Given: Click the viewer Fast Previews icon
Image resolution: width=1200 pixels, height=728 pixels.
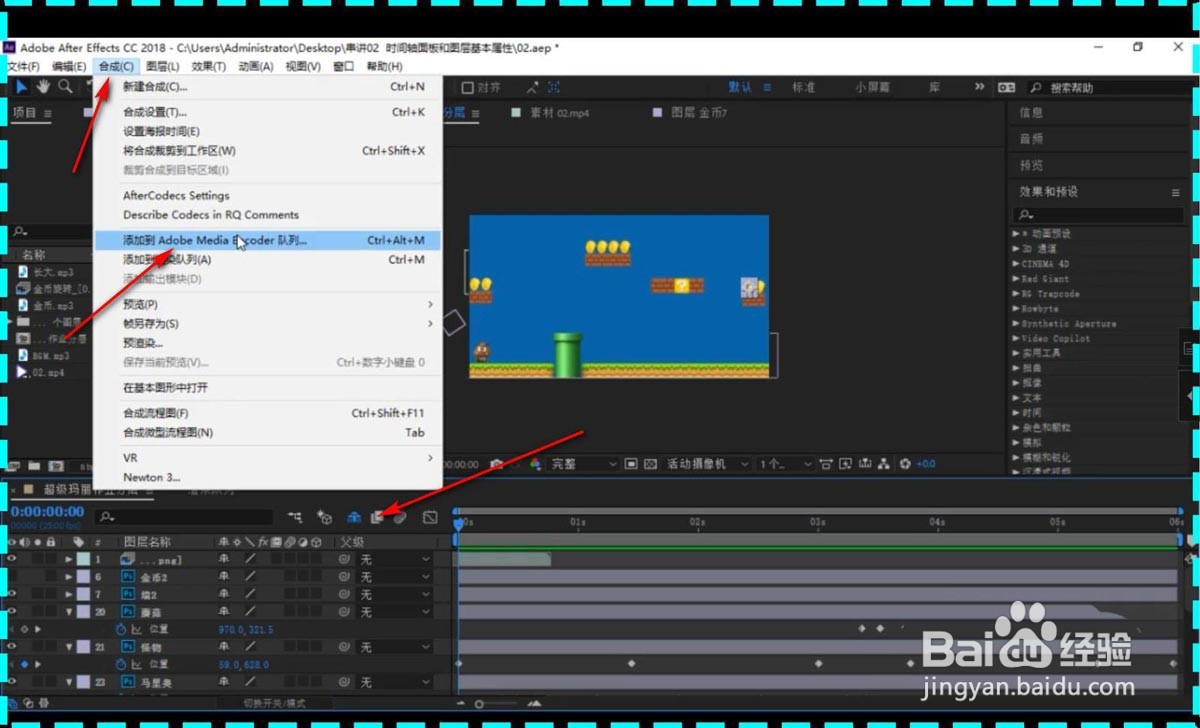Looking at the screenshot, I should tap(846, 464).
